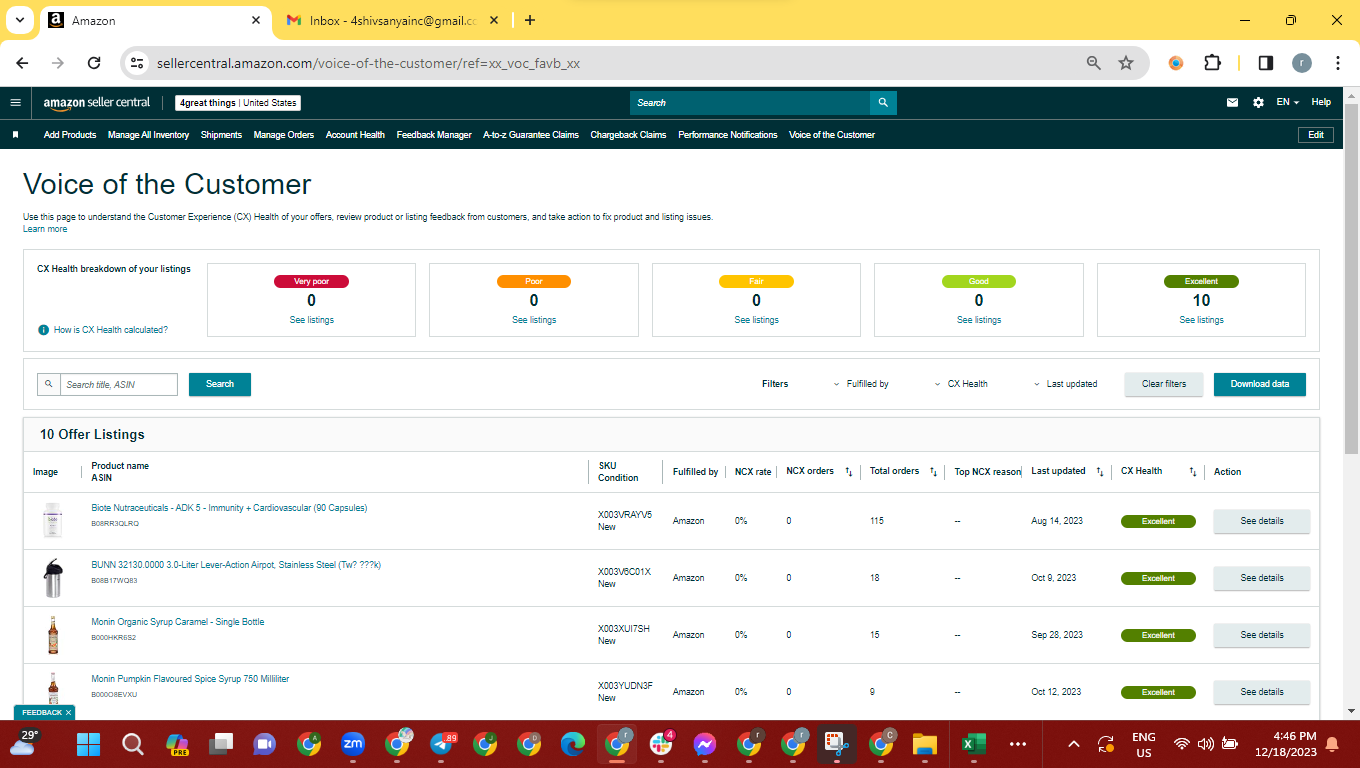1360x768 pixels.
Task: Open the messages envelope icon
Action: (x=1233, y=102)
